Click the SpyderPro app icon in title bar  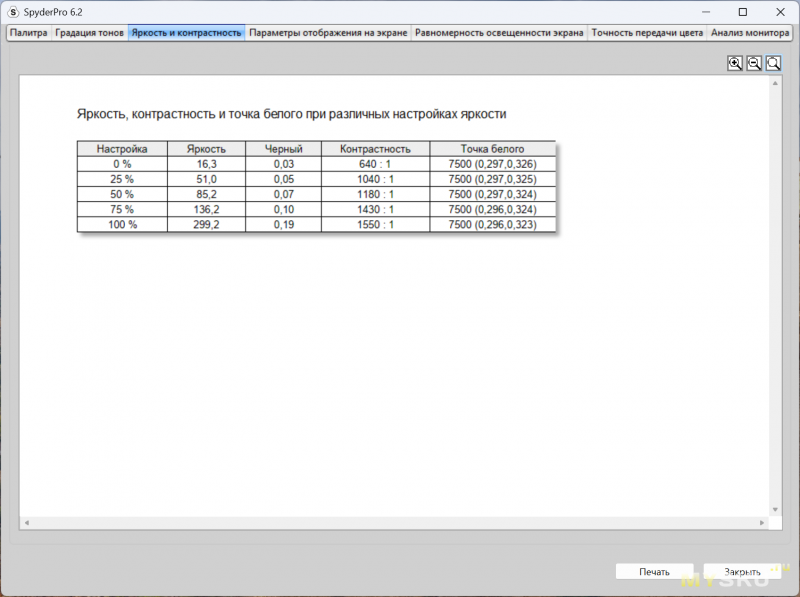coord(13,12)
